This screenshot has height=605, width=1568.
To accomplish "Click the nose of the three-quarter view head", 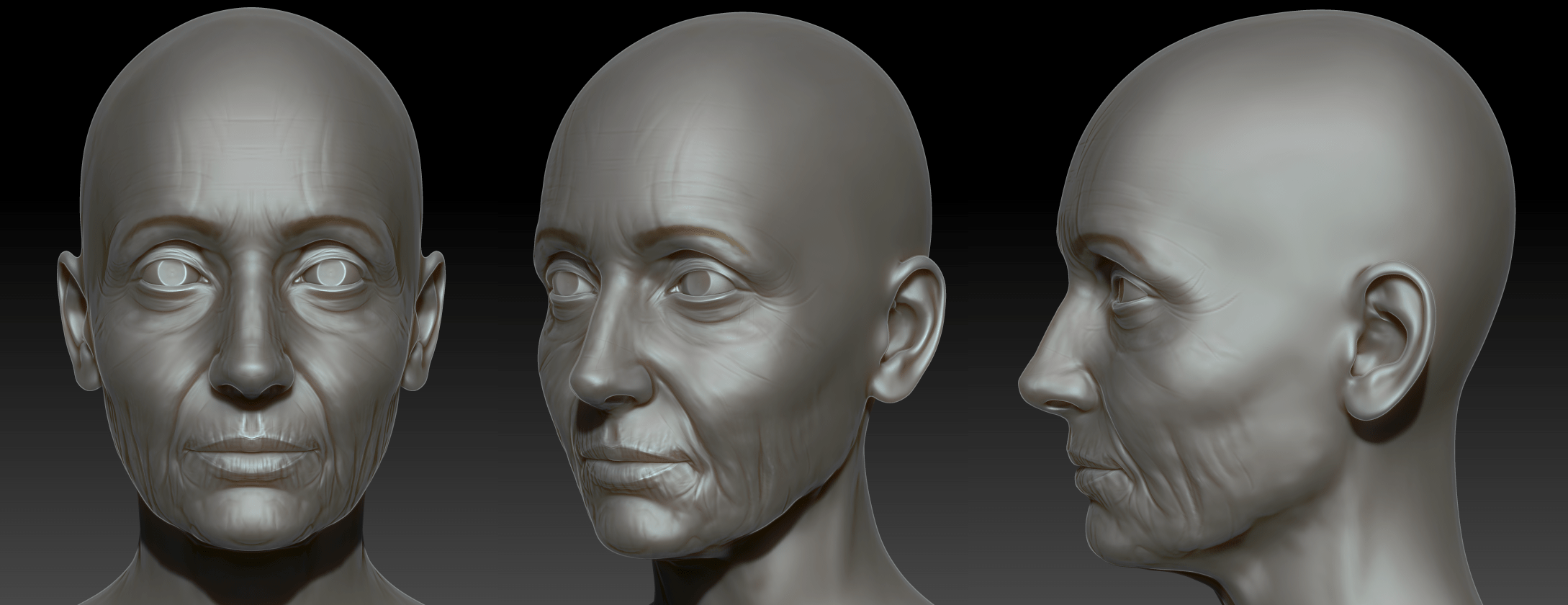I will pos(596,382).
